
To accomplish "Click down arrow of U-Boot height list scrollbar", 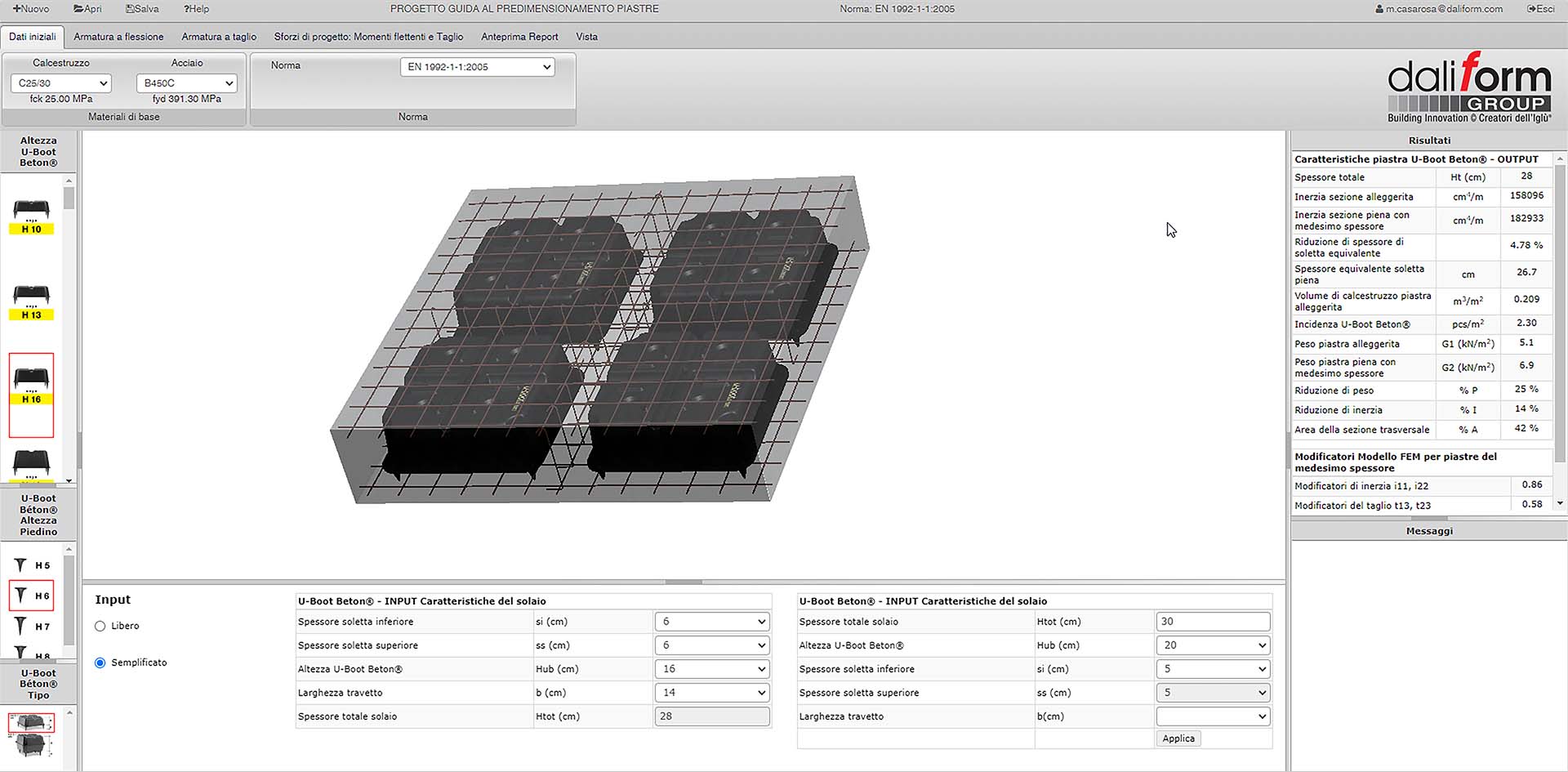I will (69, 480).
